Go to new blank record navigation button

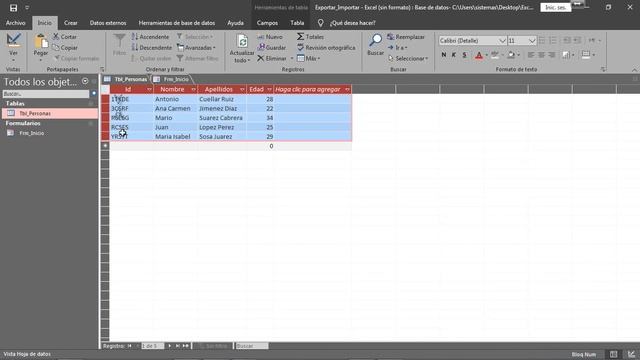(186, 346)
